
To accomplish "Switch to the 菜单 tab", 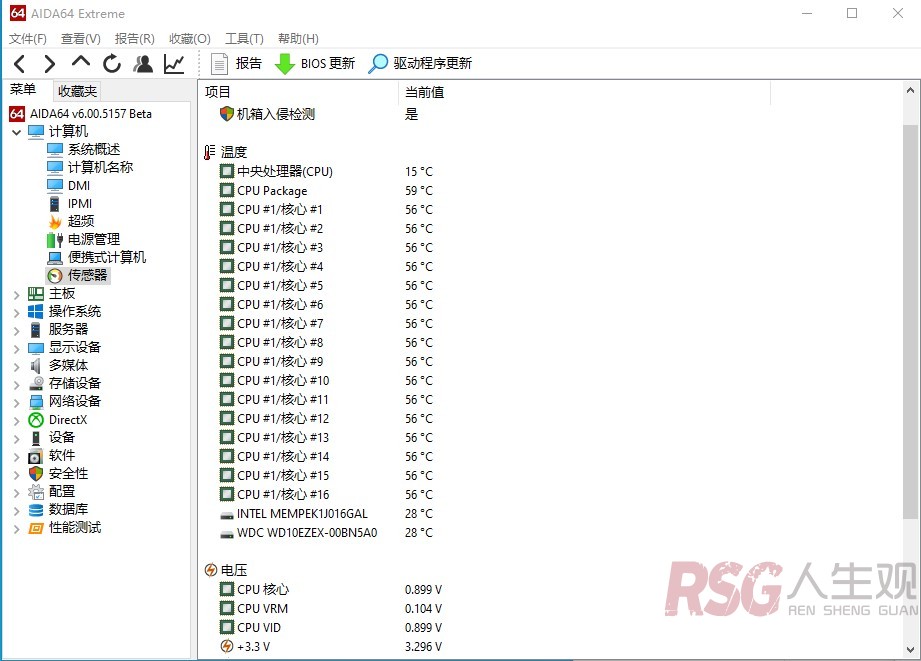I will pyautogui.click(x=23, y=90).
